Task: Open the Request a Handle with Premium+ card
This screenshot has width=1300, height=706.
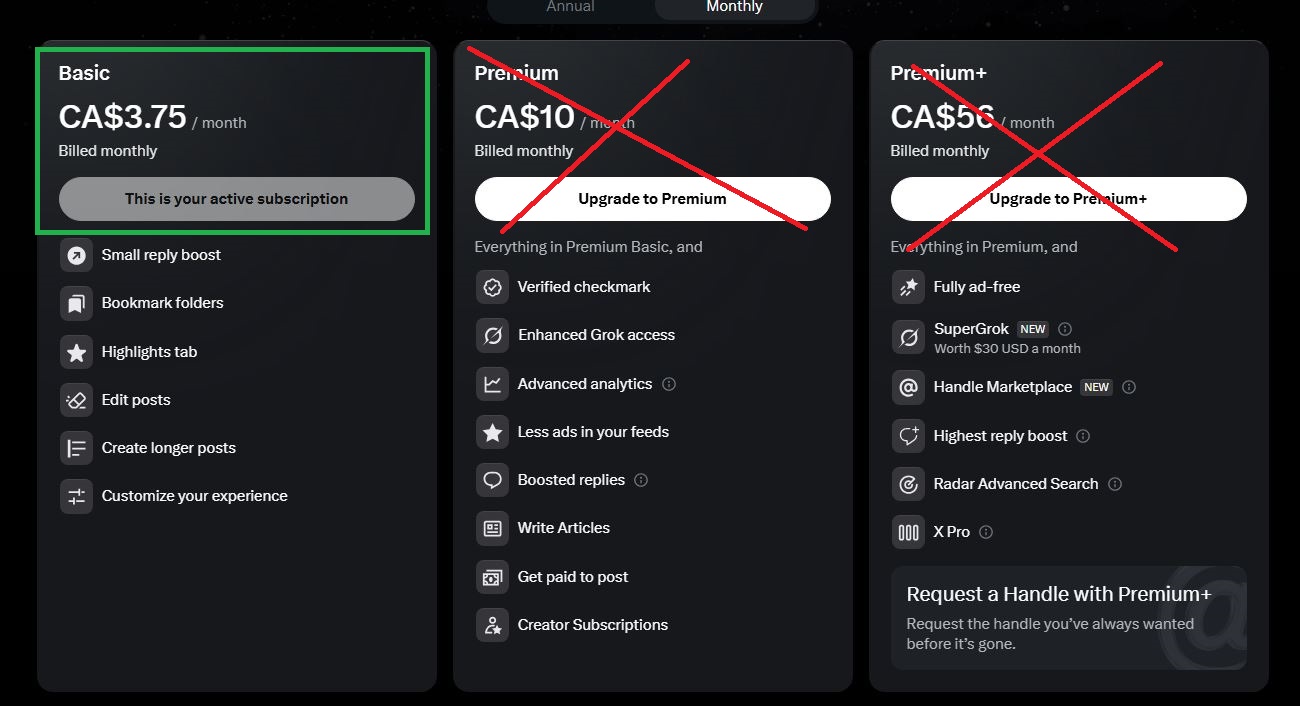Action: click(1068, 618)
